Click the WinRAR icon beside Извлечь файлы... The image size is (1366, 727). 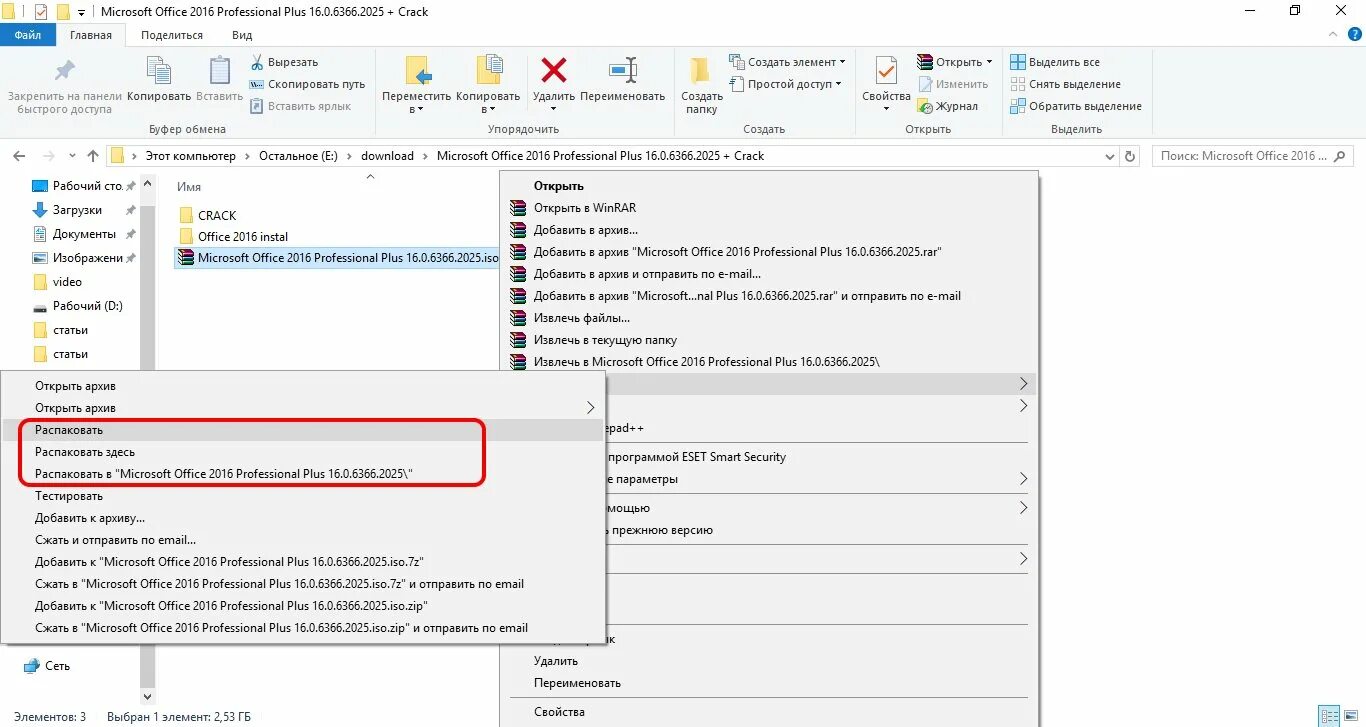click(x=517, y=318)
